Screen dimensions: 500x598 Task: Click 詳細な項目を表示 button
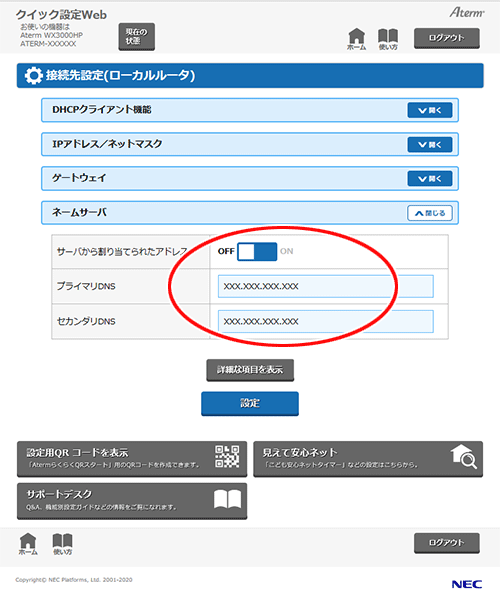pos(250,370)
